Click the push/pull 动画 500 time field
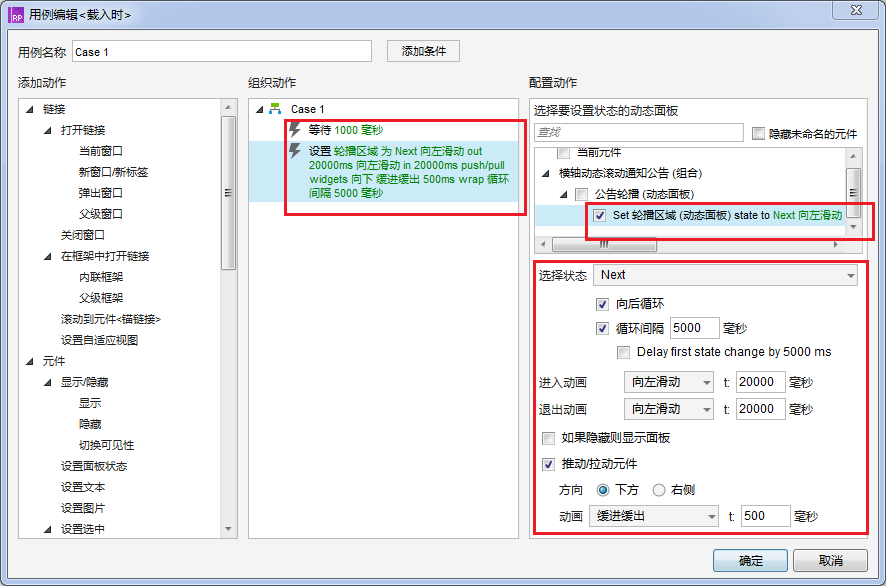The image size is (886, 586). coord(766,516)
